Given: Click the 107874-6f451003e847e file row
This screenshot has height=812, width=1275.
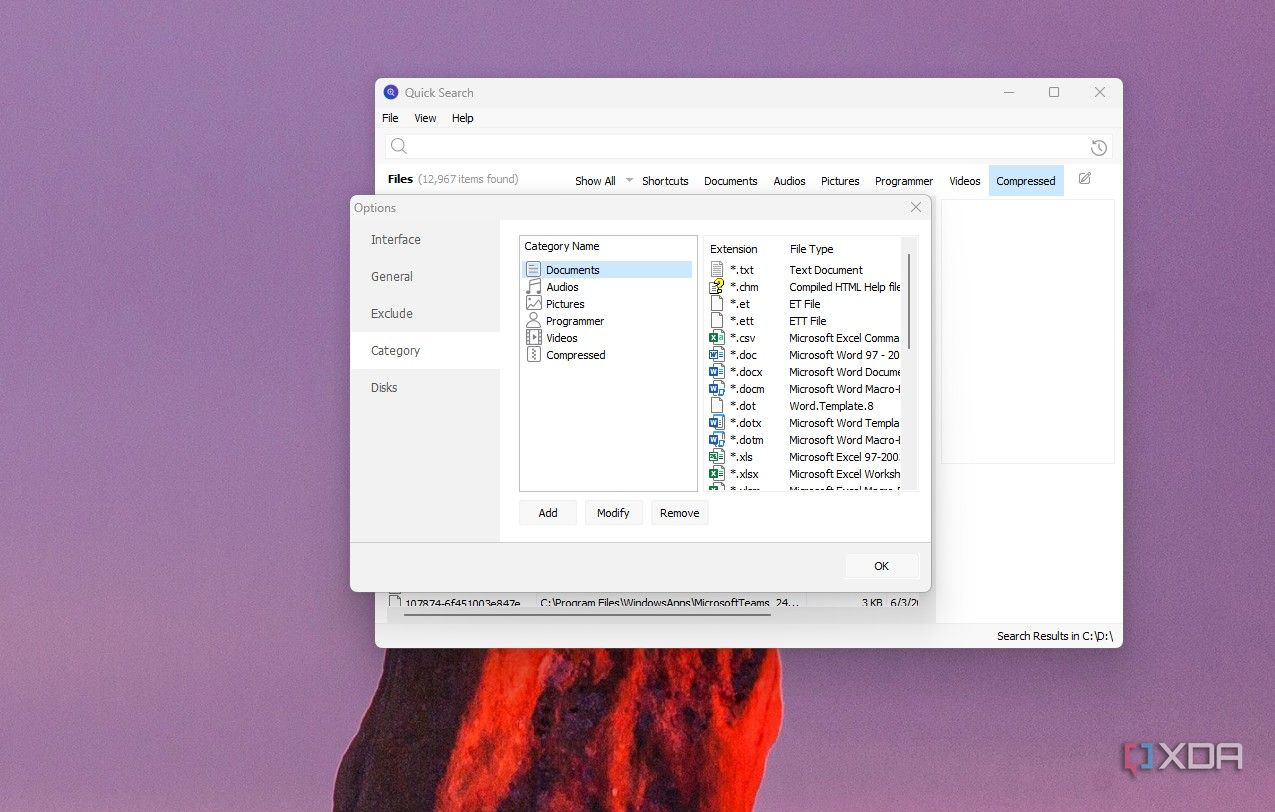Looking at the screenshot, I should (x=655, y=602).
